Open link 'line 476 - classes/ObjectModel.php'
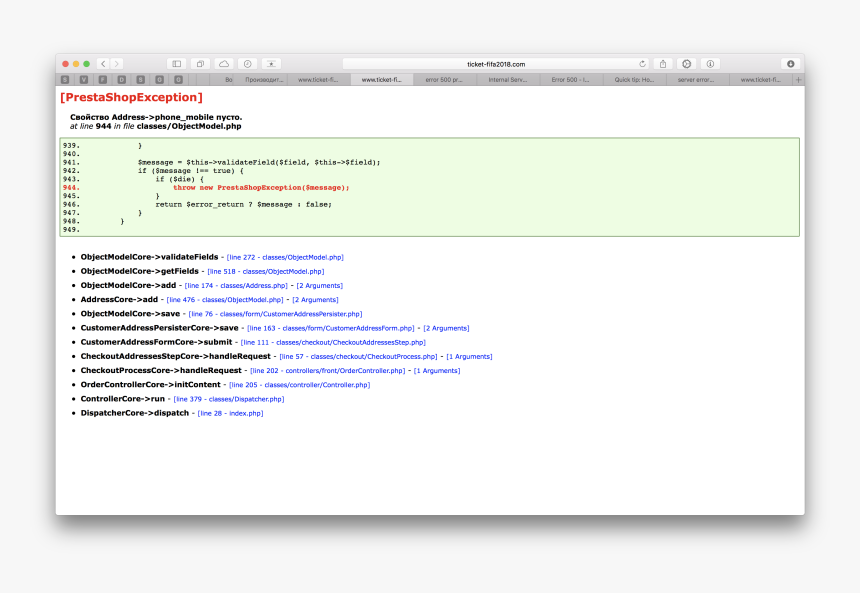This screenshot has width=860, height=593. 225,300
